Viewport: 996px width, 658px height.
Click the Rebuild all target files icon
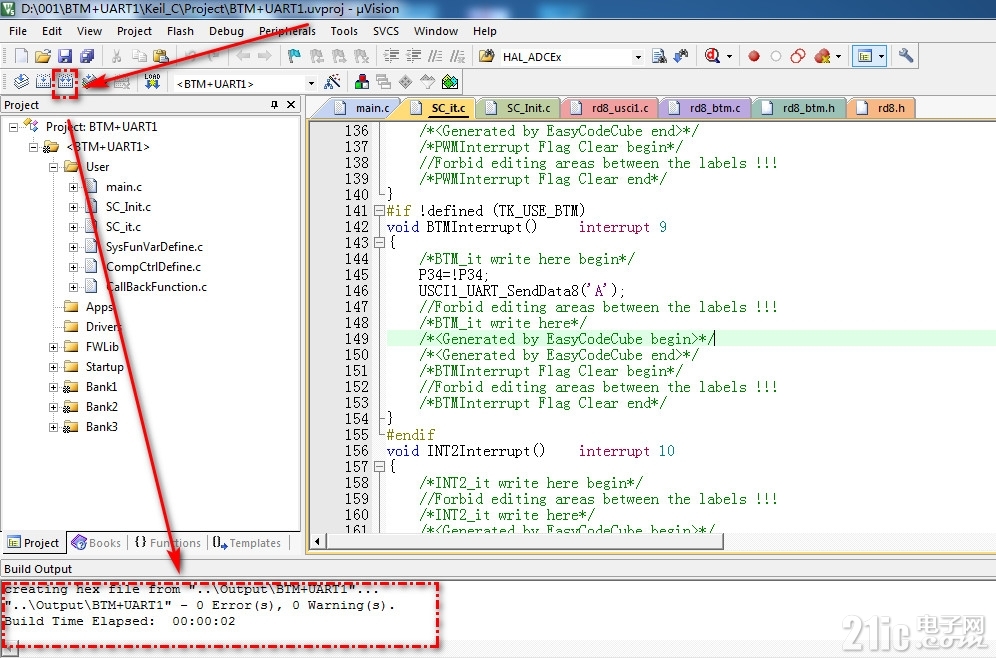click(x=65, y=81)
